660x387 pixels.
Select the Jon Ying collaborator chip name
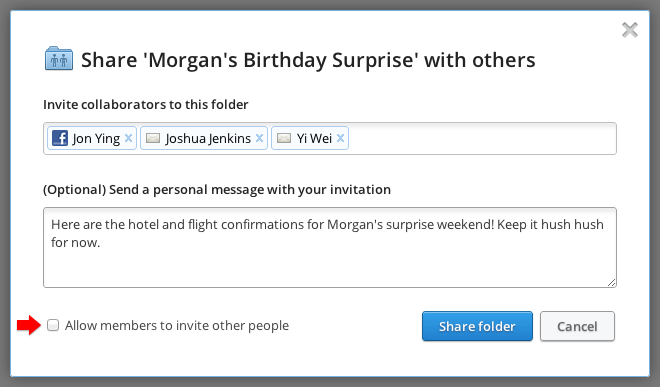pos(96,138)
